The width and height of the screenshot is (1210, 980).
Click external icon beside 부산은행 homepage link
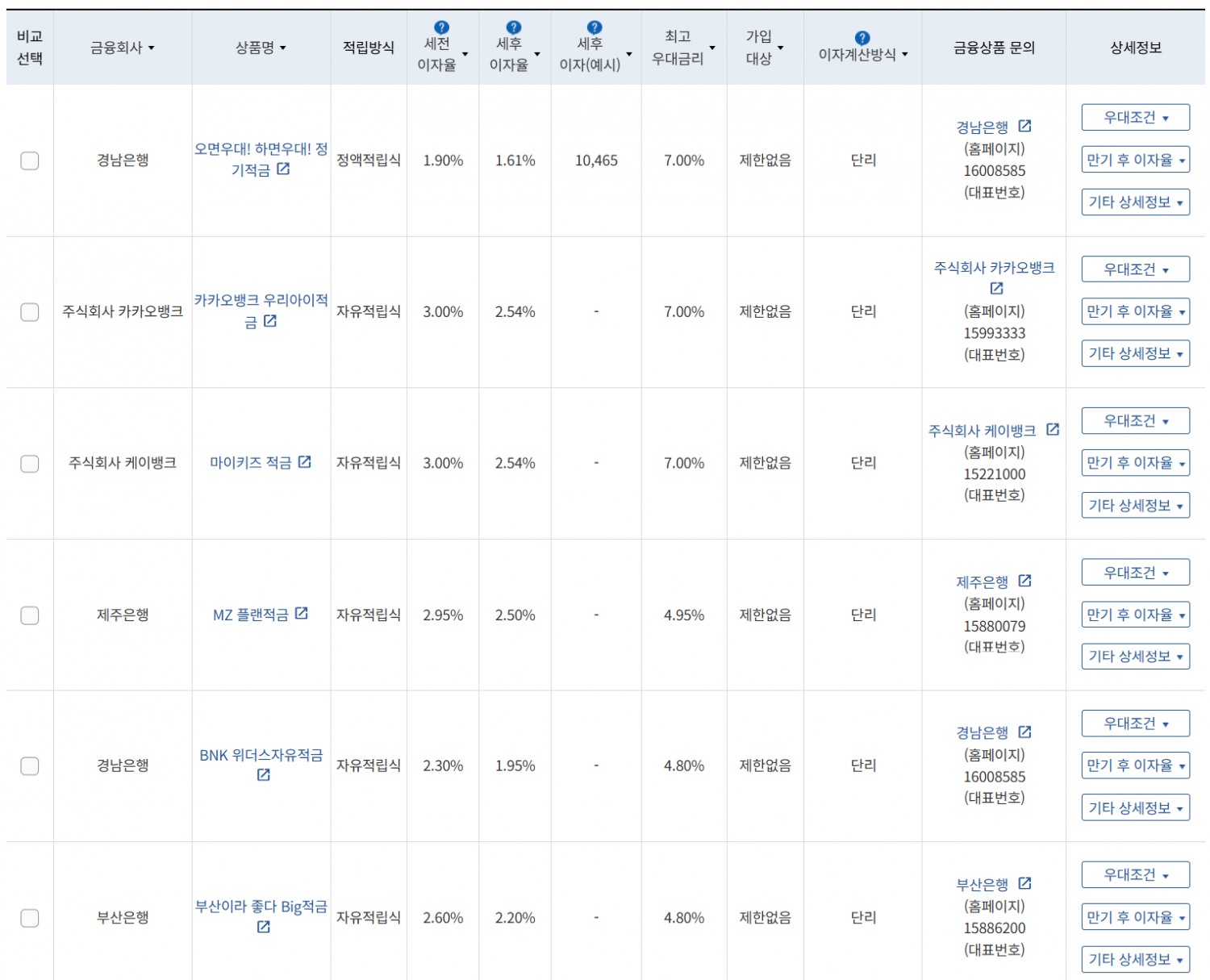coord(1024,884)
